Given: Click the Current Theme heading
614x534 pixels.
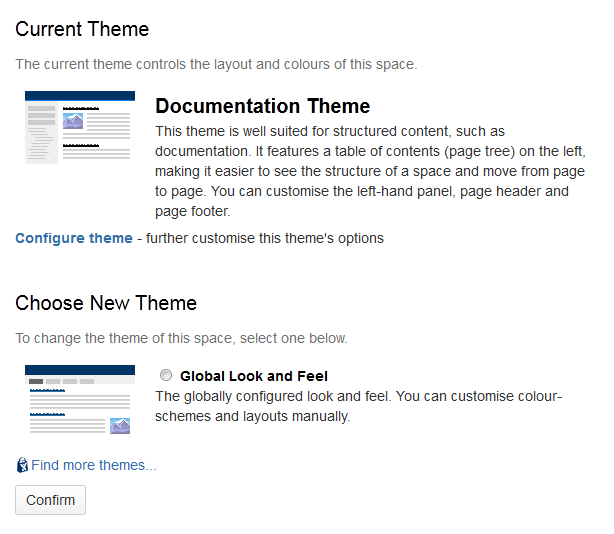Looking at the screenshot, I should point(82,29).
